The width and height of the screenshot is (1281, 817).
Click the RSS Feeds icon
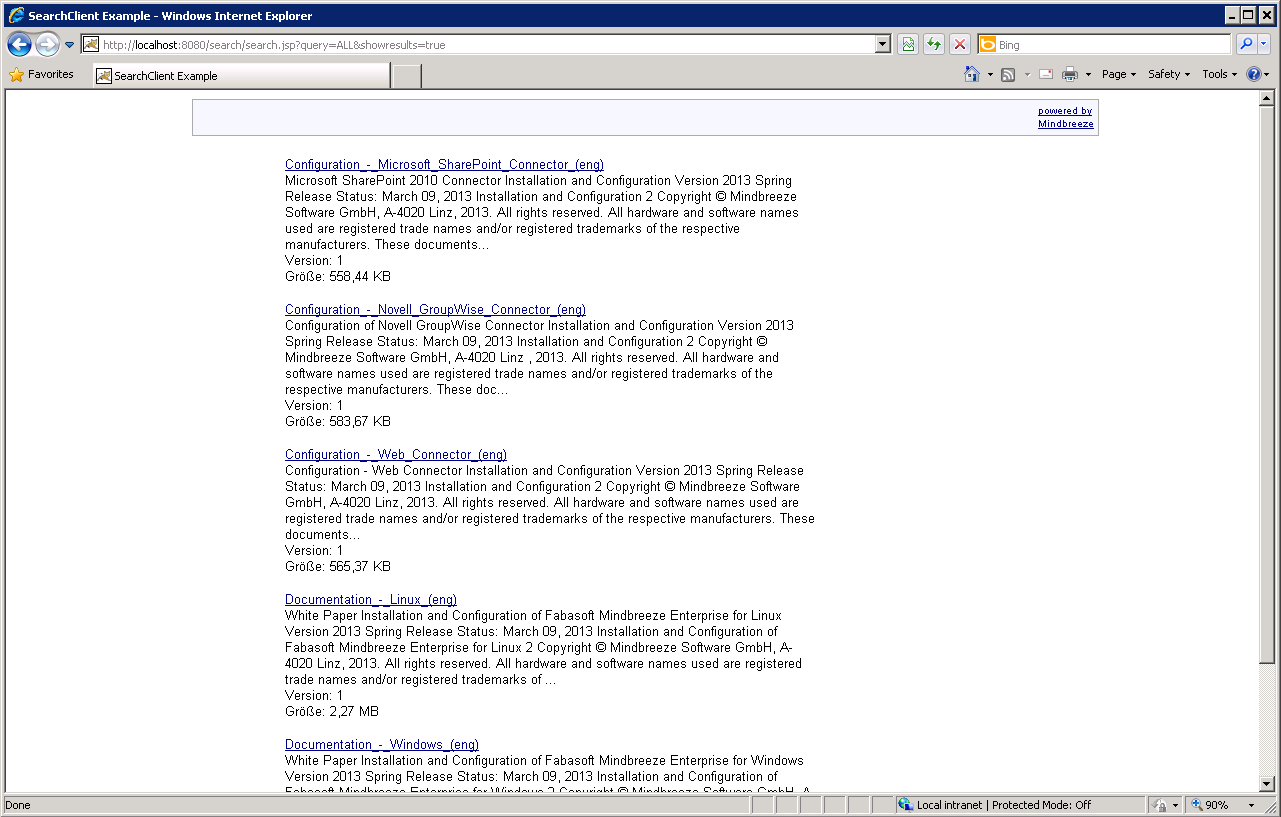pyautogui.click(x=1009, y=75)
